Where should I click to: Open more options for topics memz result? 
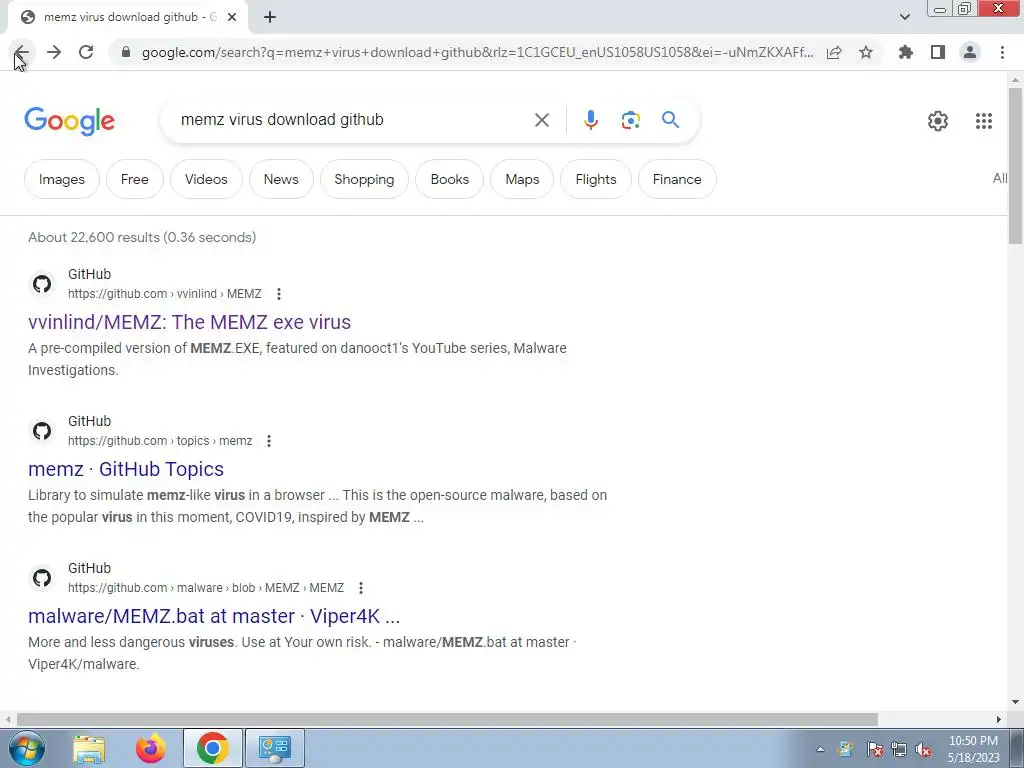[x=269, y=441]
